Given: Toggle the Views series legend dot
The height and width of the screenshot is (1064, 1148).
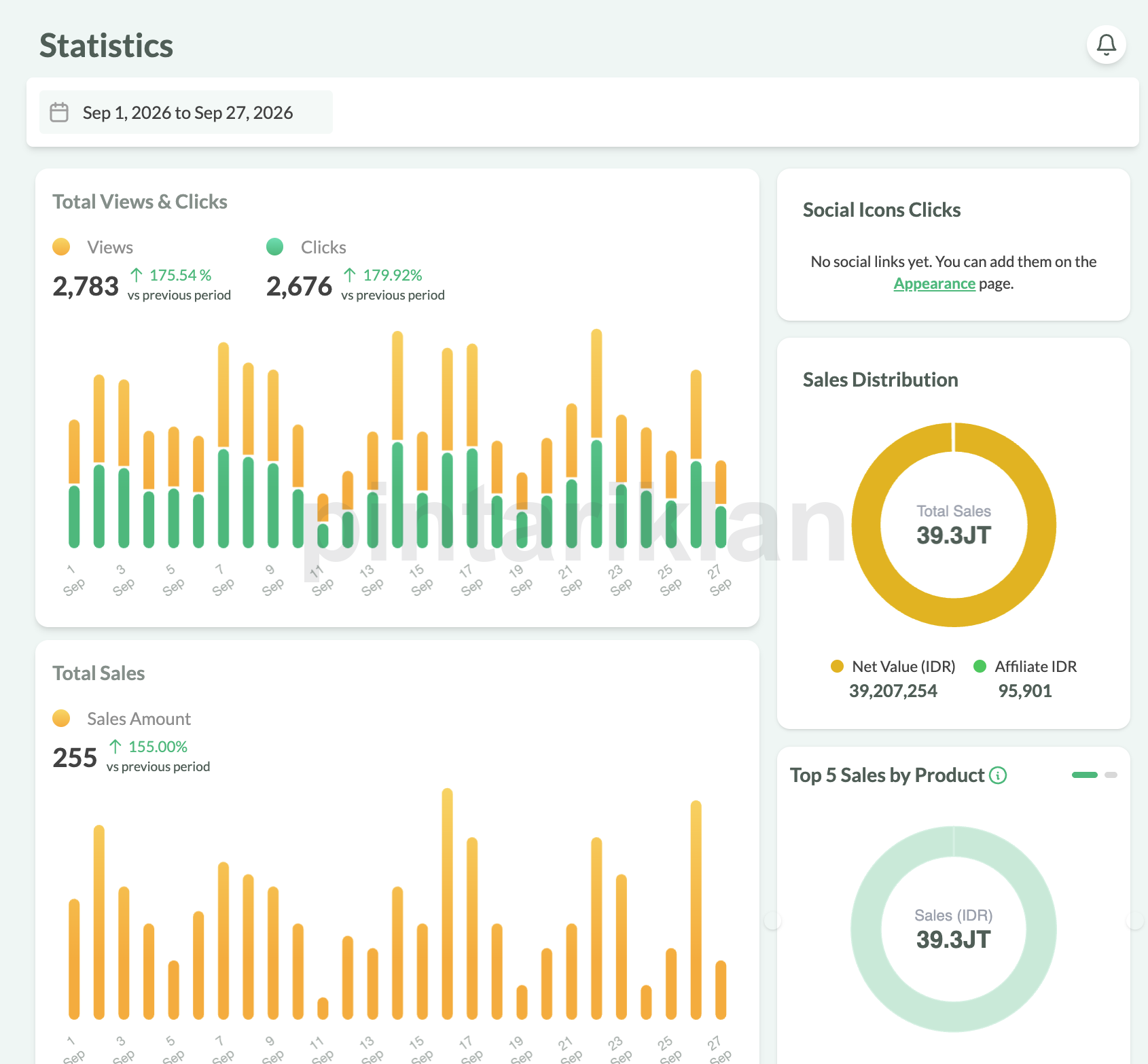Looking at the screenshot, I should 61,247.
